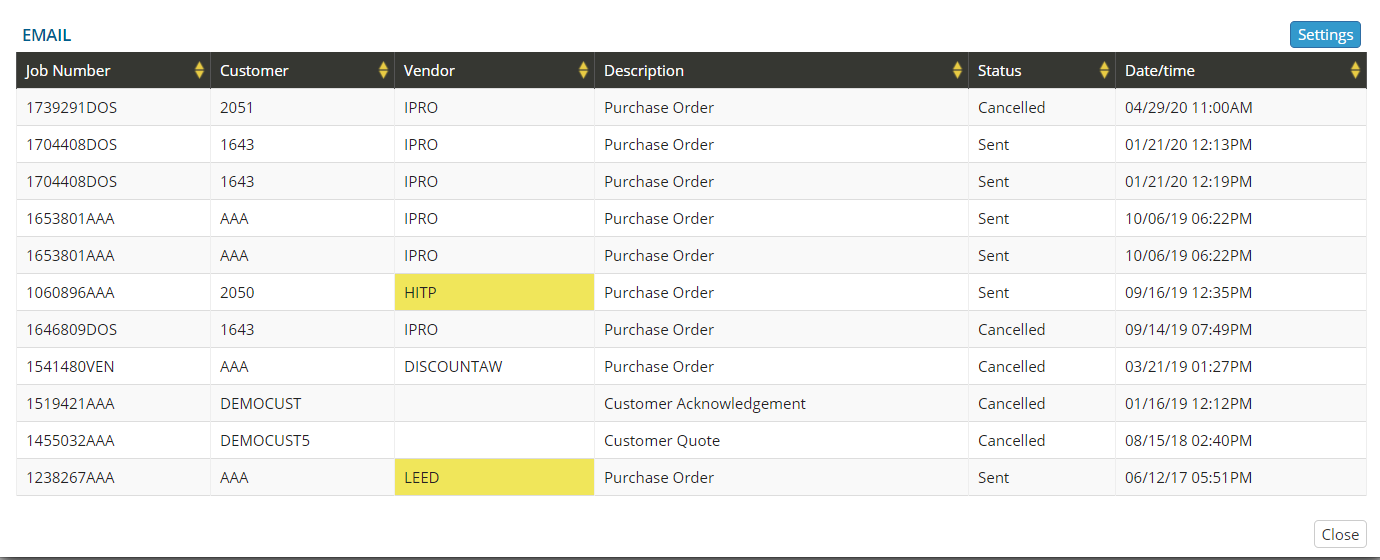Viewport: 1380px width, 560px height.
Task: Select the 04/29/20 11:00AM date cell
Action: (1188, 107)
